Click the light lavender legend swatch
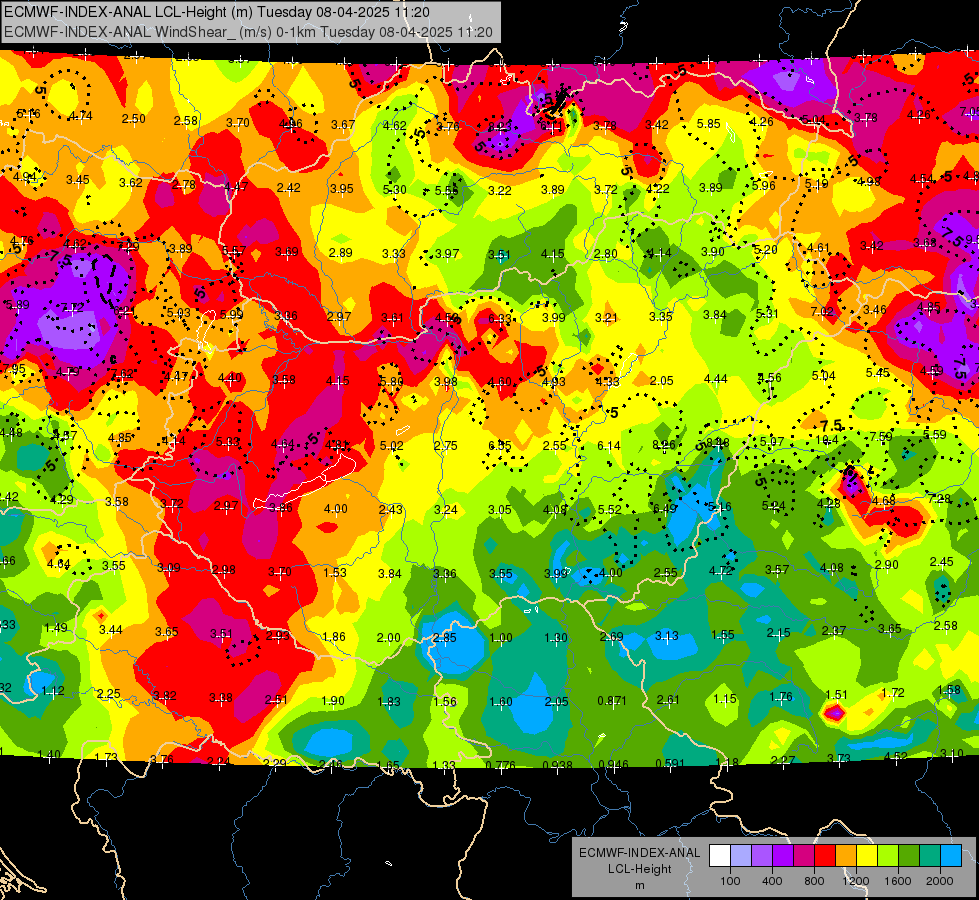 [740, 855]
